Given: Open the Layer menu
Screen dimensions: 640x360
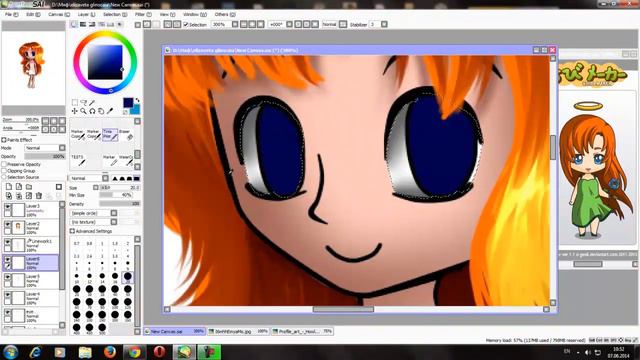Looking at the screenshot, I should click(x=86, y=14).
